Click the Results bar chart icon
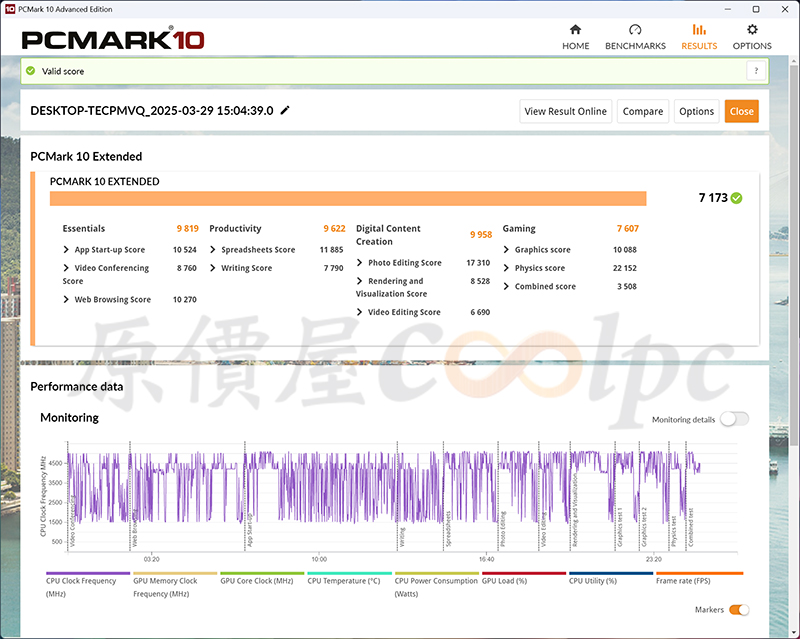The height and width of the screenshot is (639, 800). click(699, 30)
